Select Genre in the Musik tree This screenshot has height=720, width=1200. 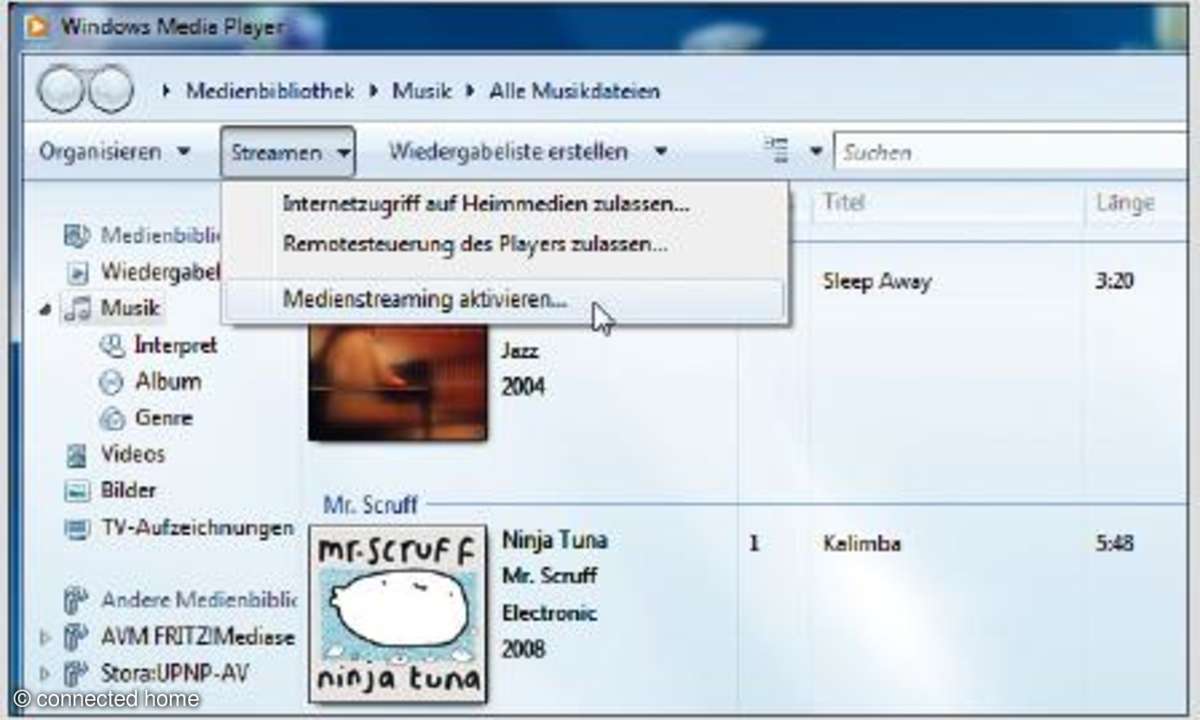164,419
